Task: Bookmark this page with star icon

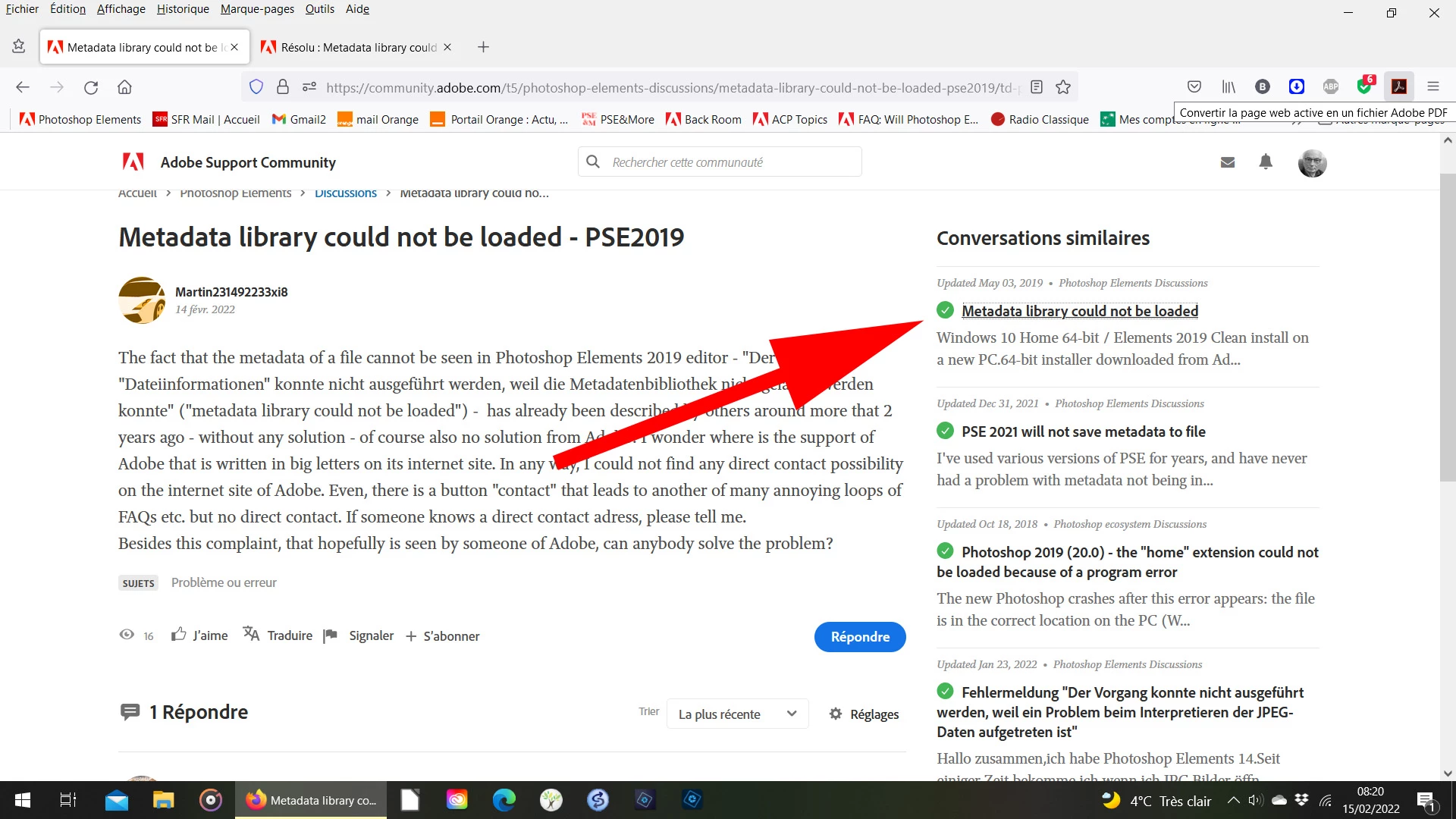Action: (1063, 87)
